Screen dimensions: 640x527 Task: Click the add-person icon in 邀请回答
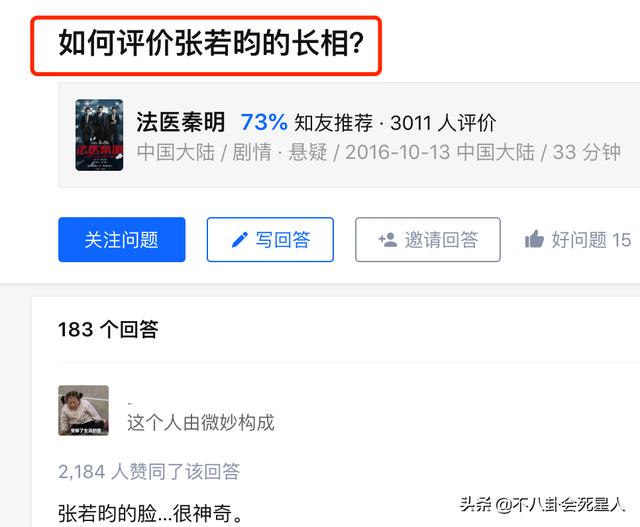pos(388,240)
